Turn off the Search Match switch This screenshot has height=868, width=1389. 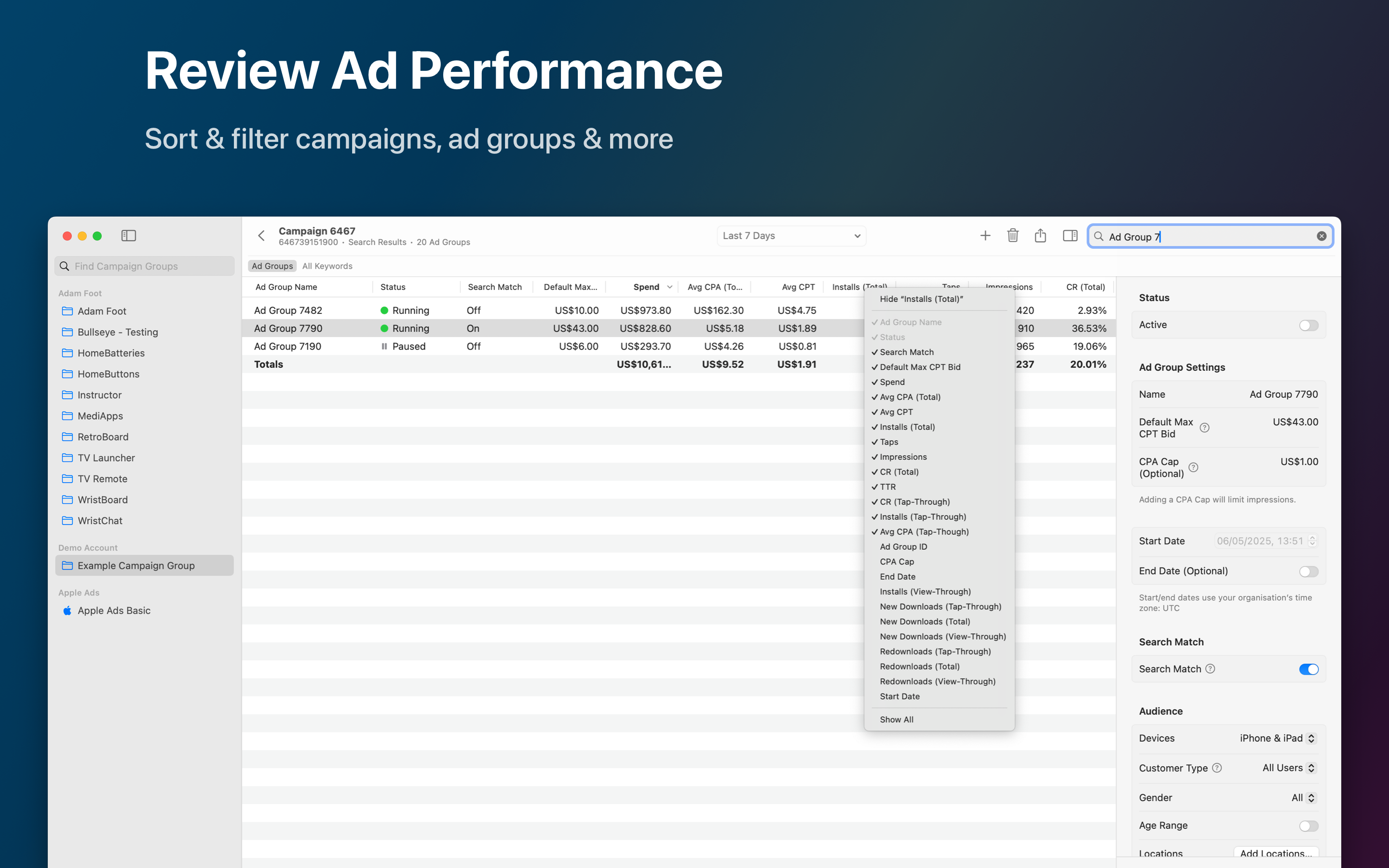(x=1308, y=669)
